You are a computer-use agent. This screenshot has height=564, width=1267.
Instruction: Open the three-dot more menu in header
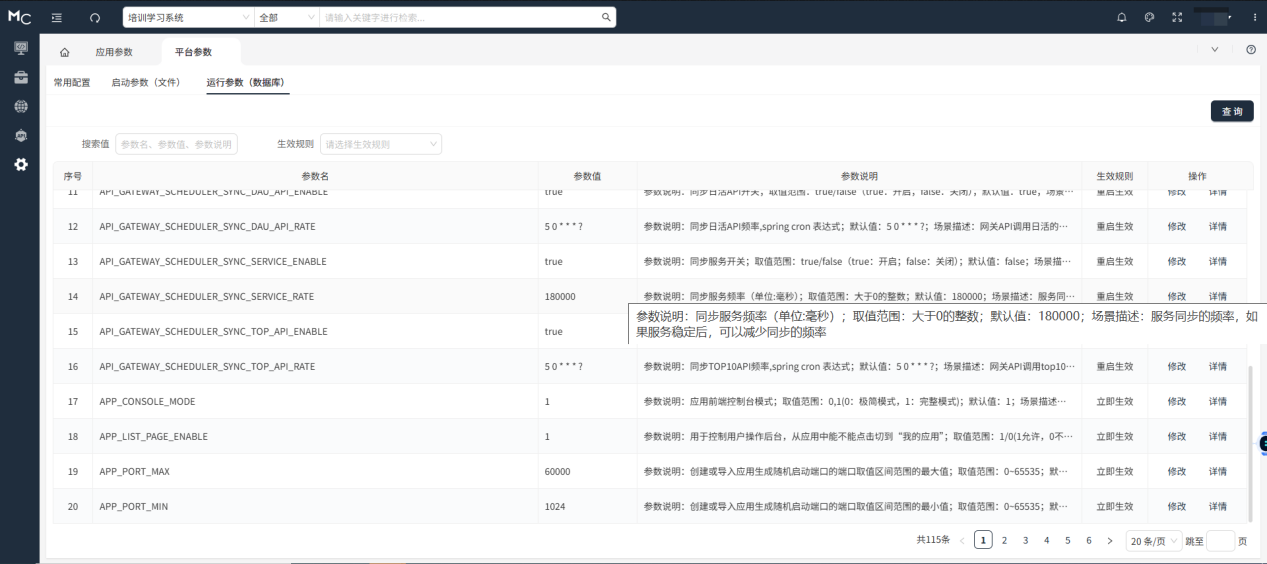(1255, 17)
